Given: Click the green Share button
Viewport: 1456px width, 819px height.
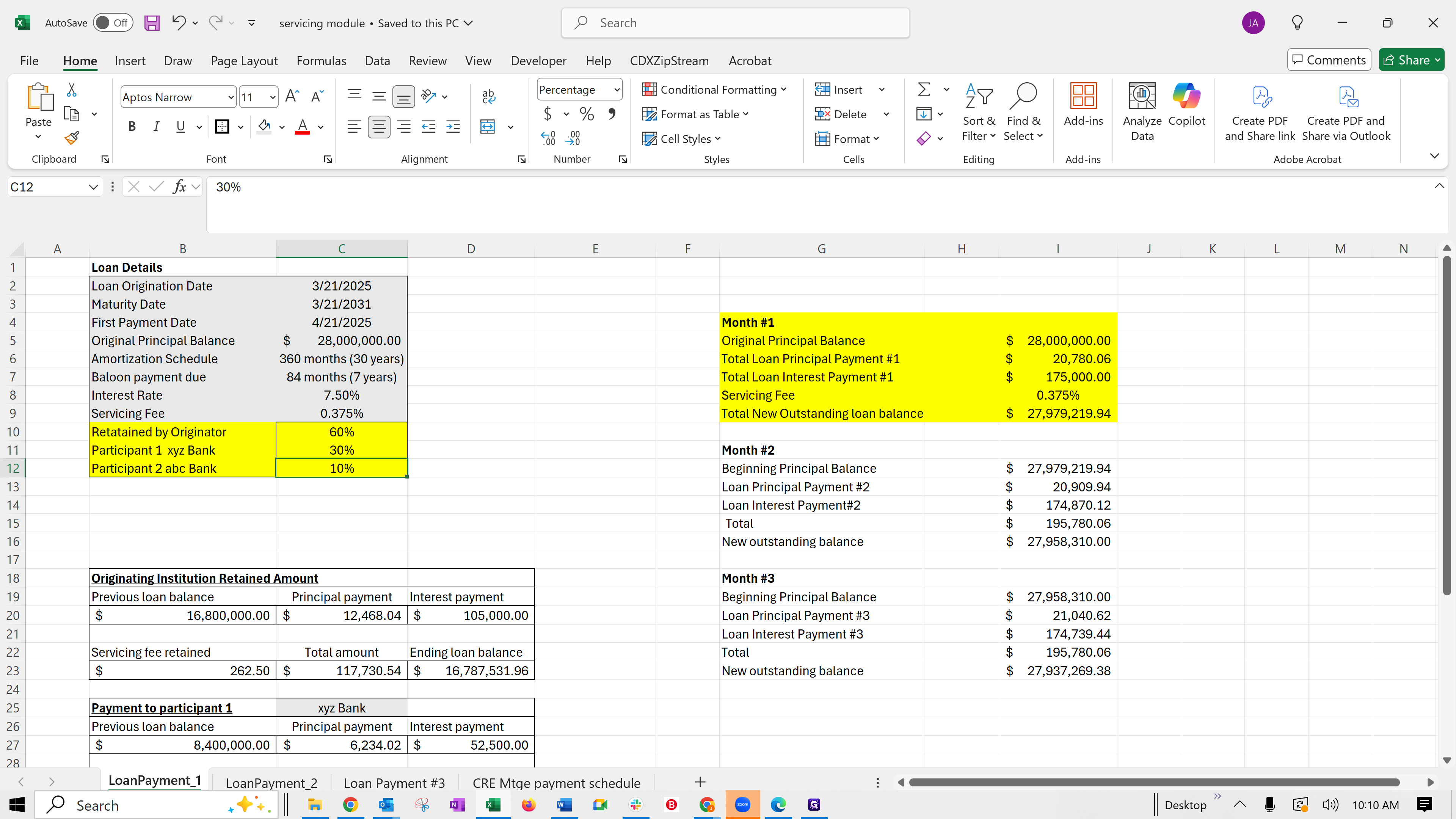Looking at the screenshot, I should point(1411,60).
